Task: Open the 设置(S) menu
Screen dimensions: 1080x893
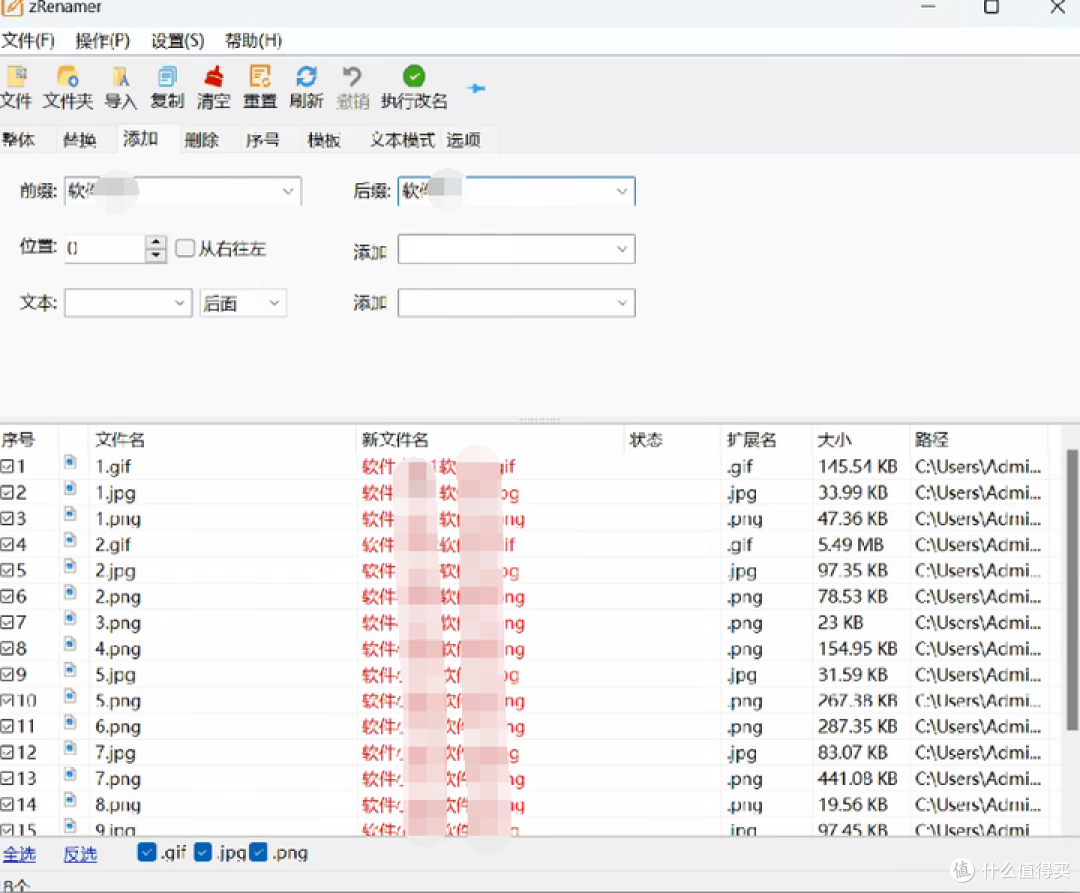Action: click(178, 41)
